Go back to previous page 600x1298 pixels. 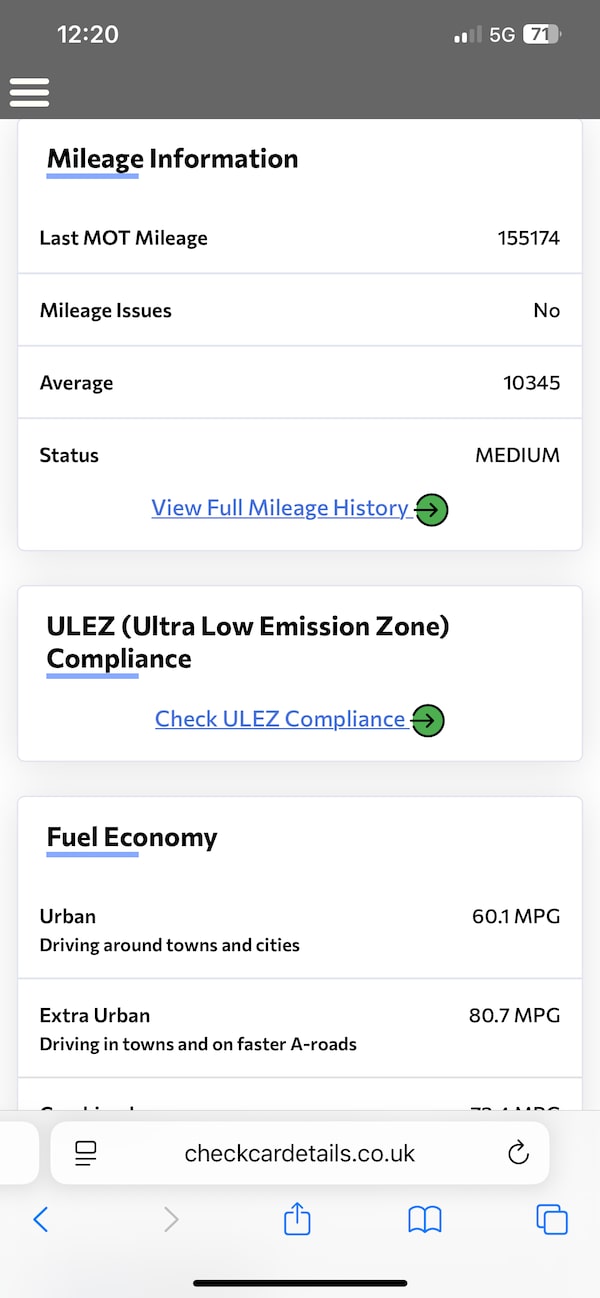pos(41,1219)
